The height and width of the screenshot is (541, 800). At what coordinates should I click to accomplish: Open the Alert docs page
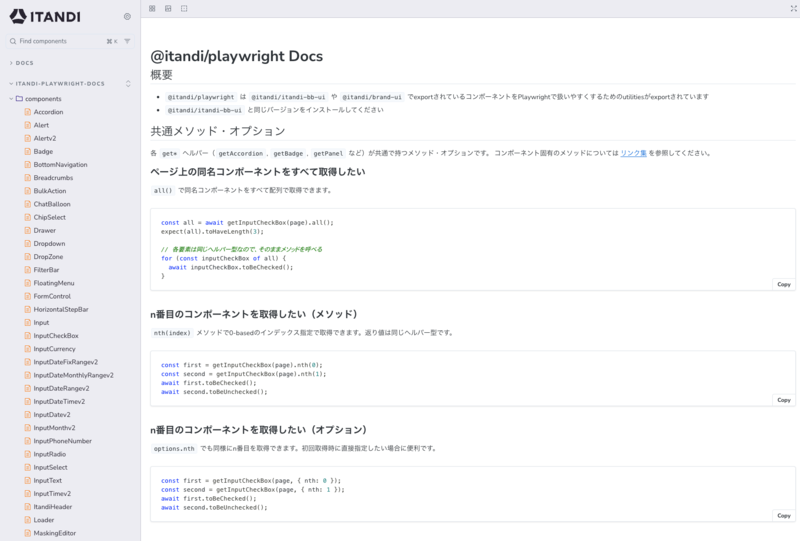click(41, 125)
